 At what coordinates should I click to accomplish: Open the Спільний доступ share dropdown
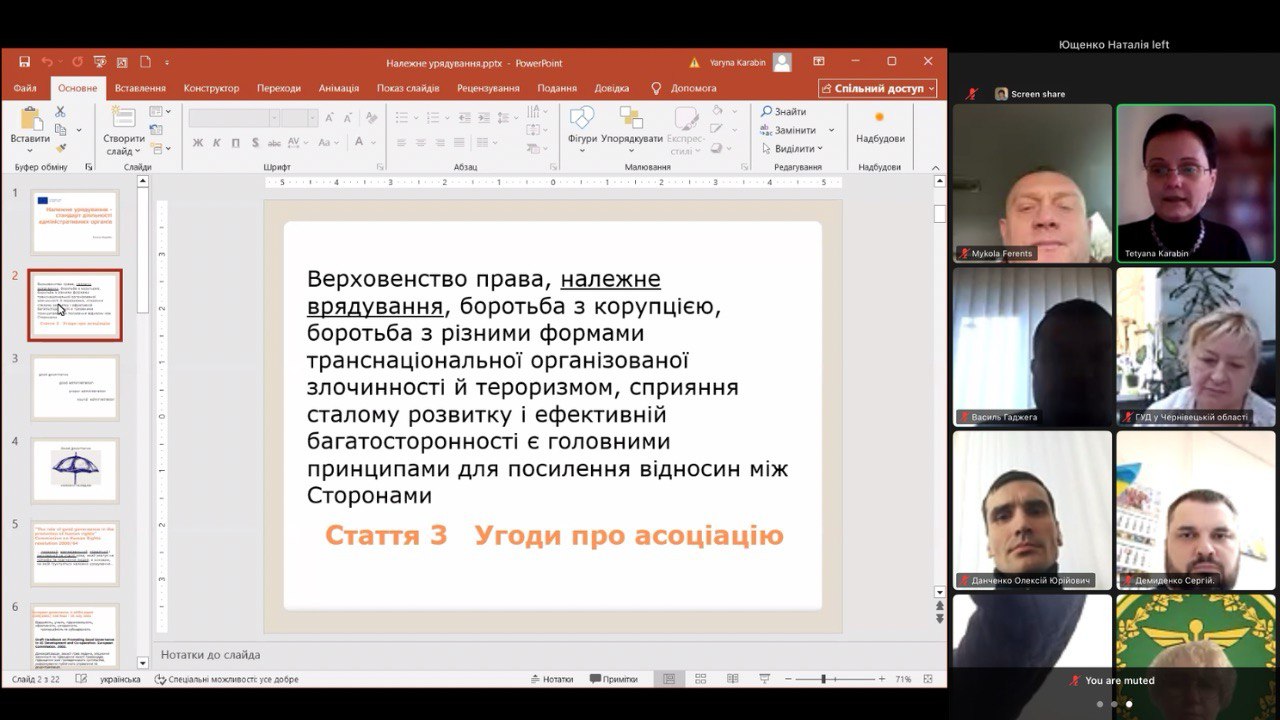tap(878, 88)
